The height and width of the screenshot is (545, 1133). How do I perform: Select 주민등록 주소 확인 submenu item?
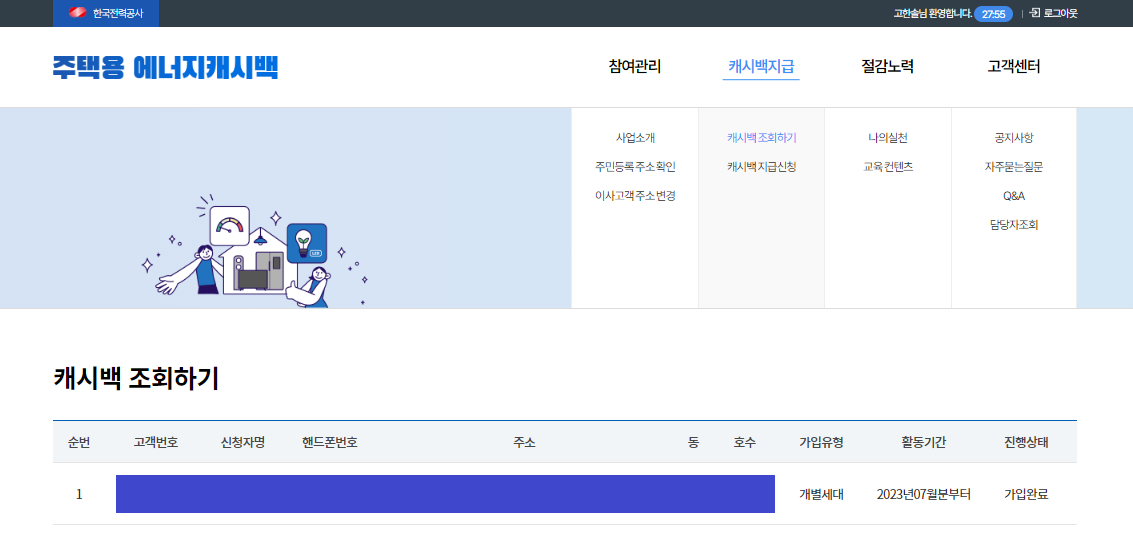pos(635,166)
